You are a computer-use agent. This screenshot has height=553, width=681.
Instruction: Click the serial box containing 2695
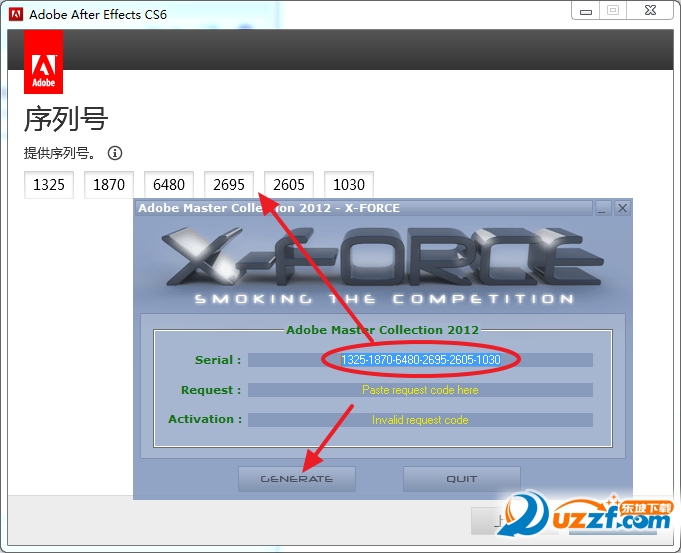229,185
